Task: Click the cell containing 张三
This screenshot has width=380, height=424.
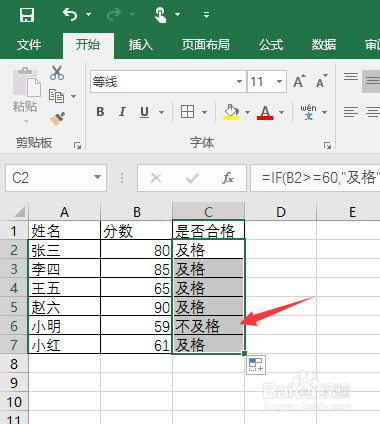Action: [64, 250]
